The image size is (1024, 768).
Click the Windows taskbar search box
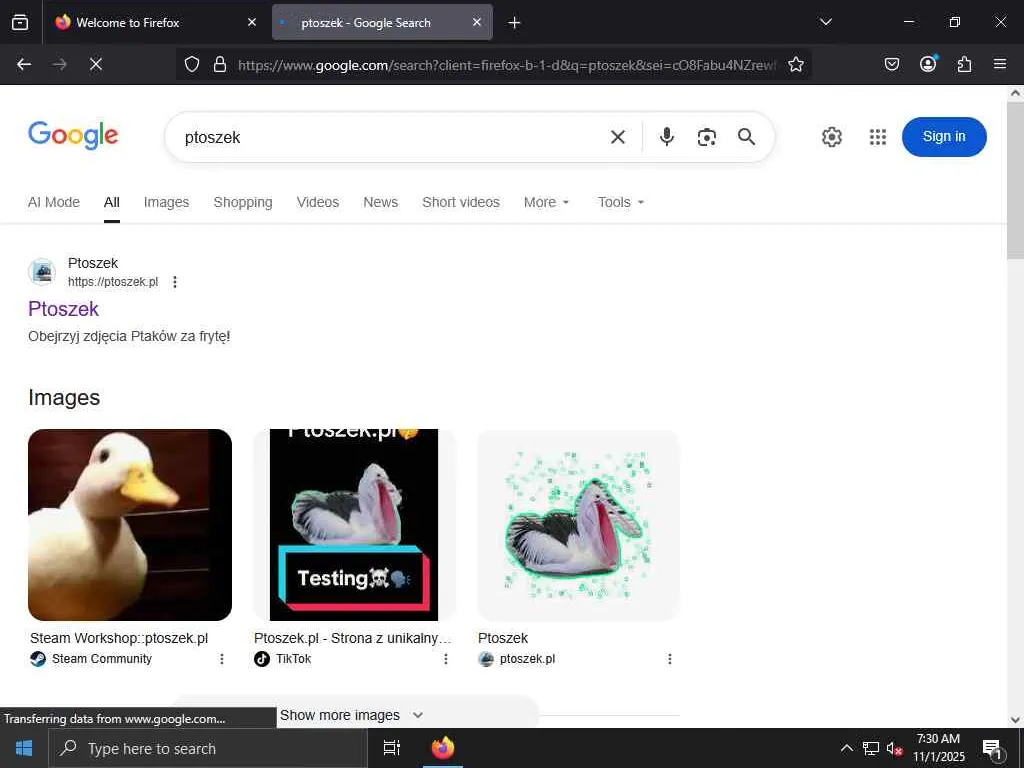(x=208, y=748)
